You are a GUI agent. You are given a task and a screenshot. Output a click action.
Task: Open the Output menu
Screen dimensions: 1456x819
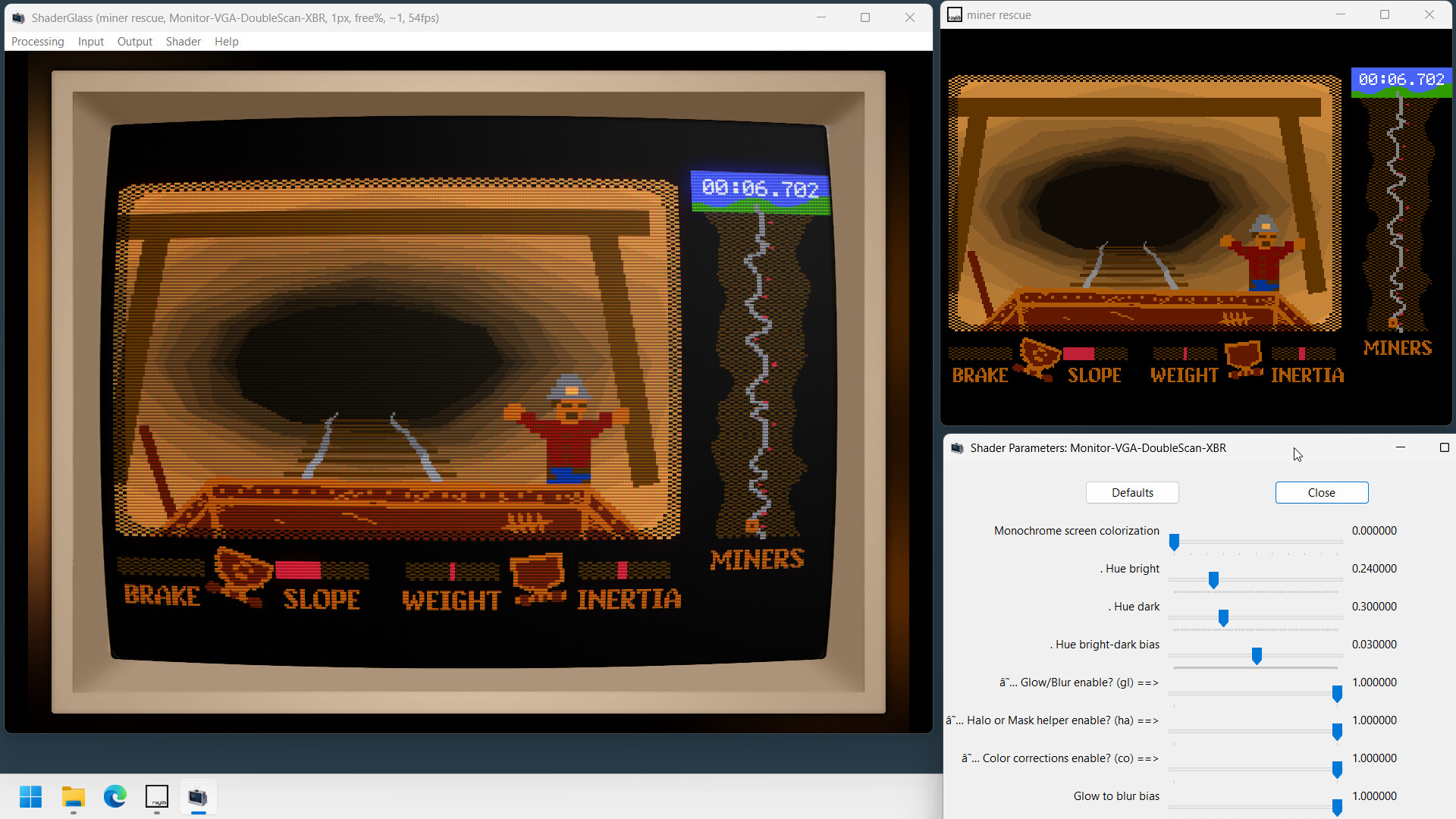(x=134, y=42)
